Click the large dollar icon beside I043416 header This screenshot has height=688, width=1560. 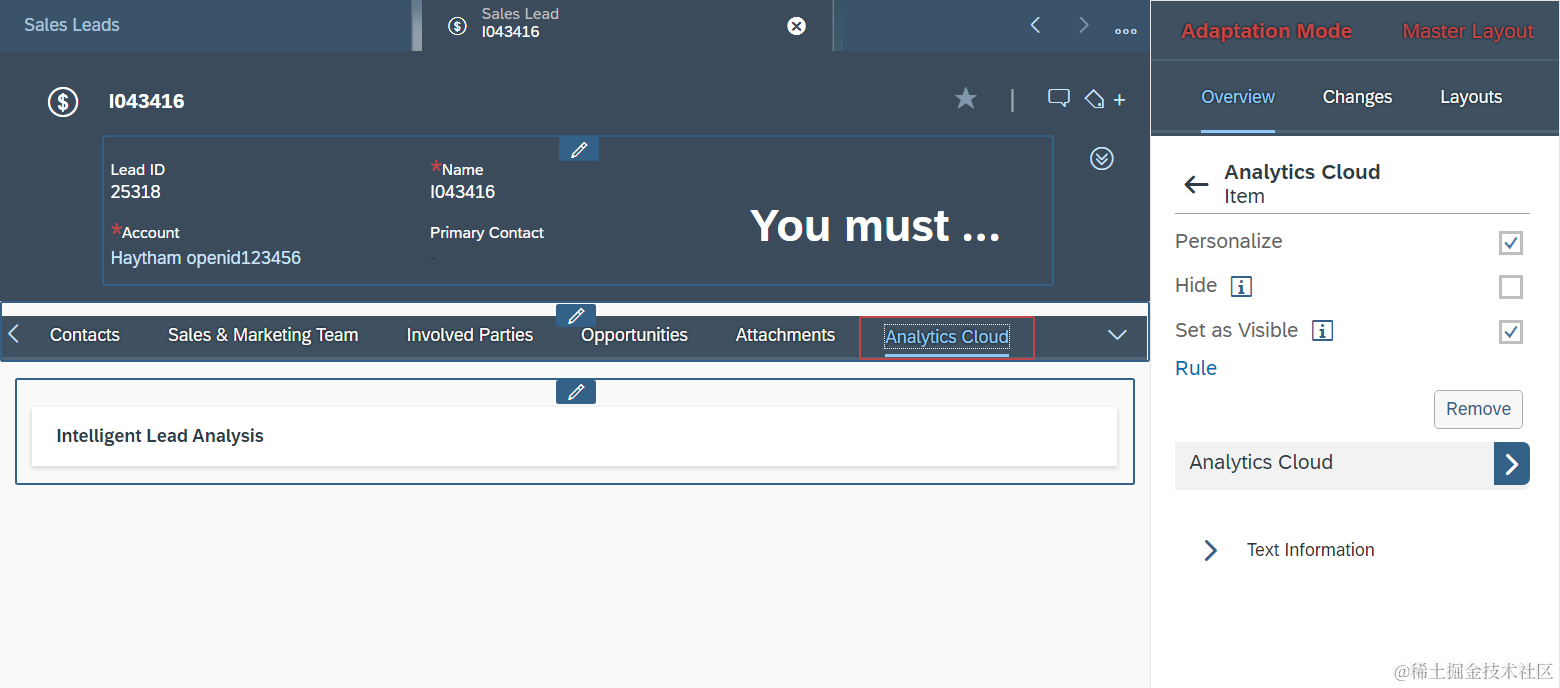pyautogui.click(x=63, y=101)
